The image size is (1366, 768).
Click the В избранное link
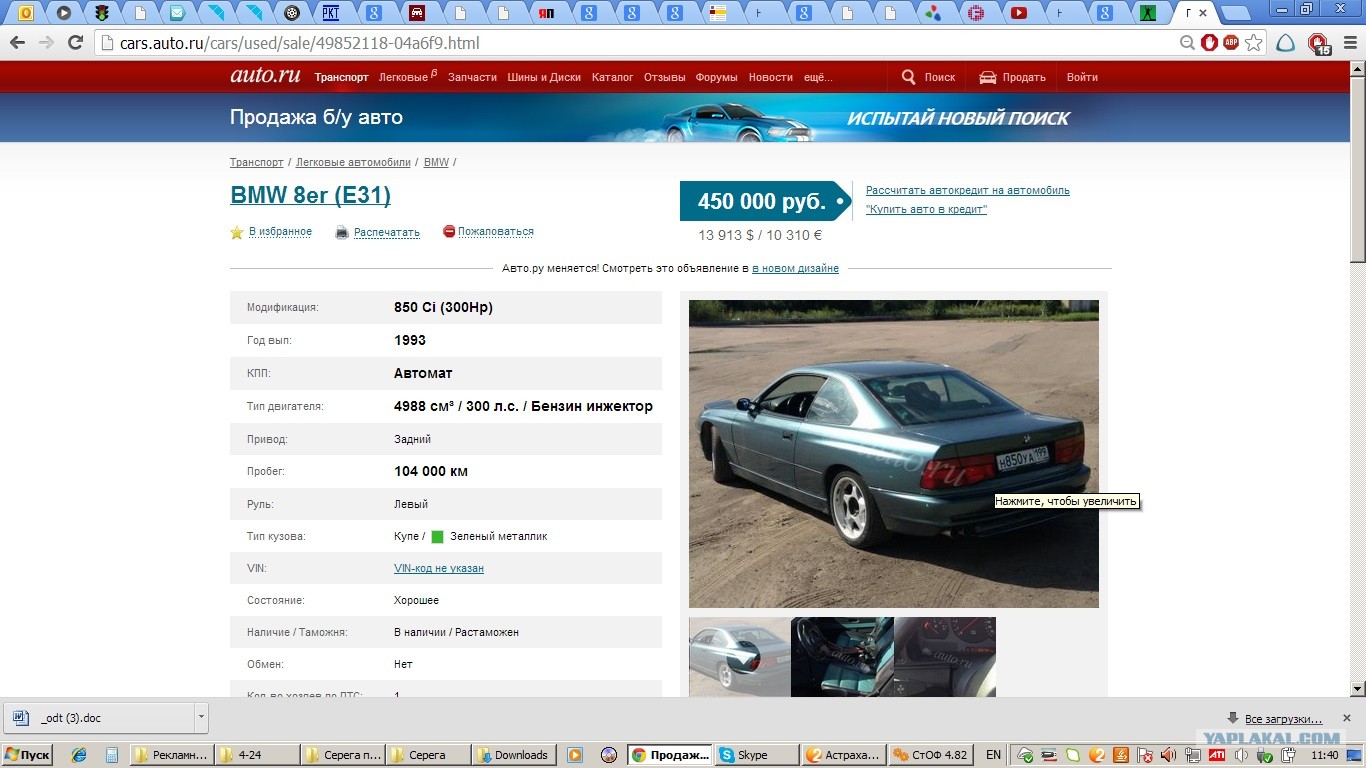(x=280, y=232)
